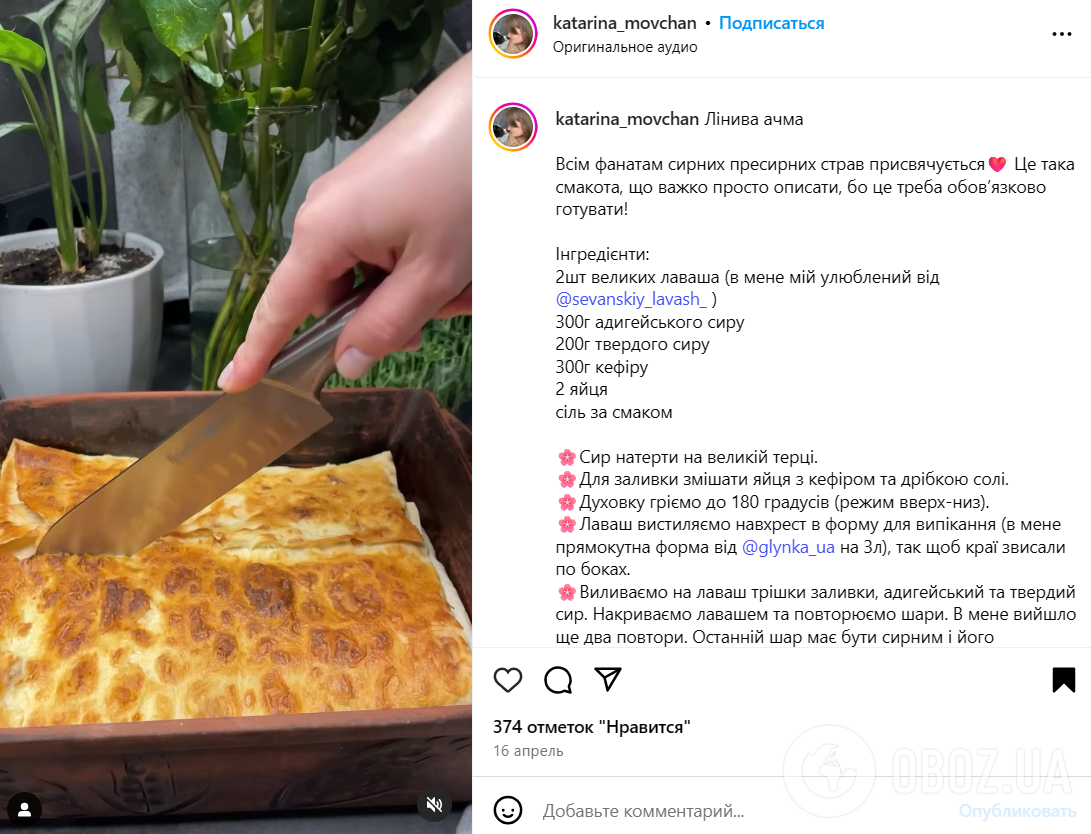Open @sevanskiy_lavash_ mention link
Viewport: 1091px width, 834px height.
pos(631,299)
